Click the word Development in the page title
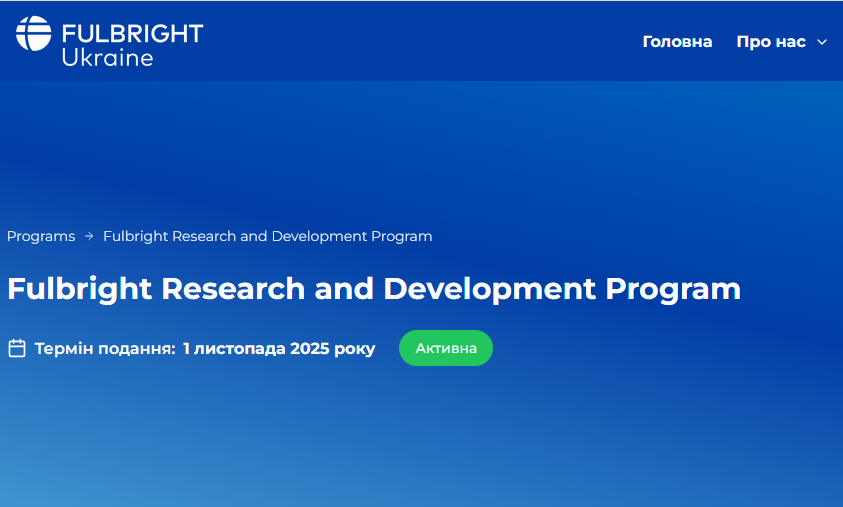 [x=490, y=289]
